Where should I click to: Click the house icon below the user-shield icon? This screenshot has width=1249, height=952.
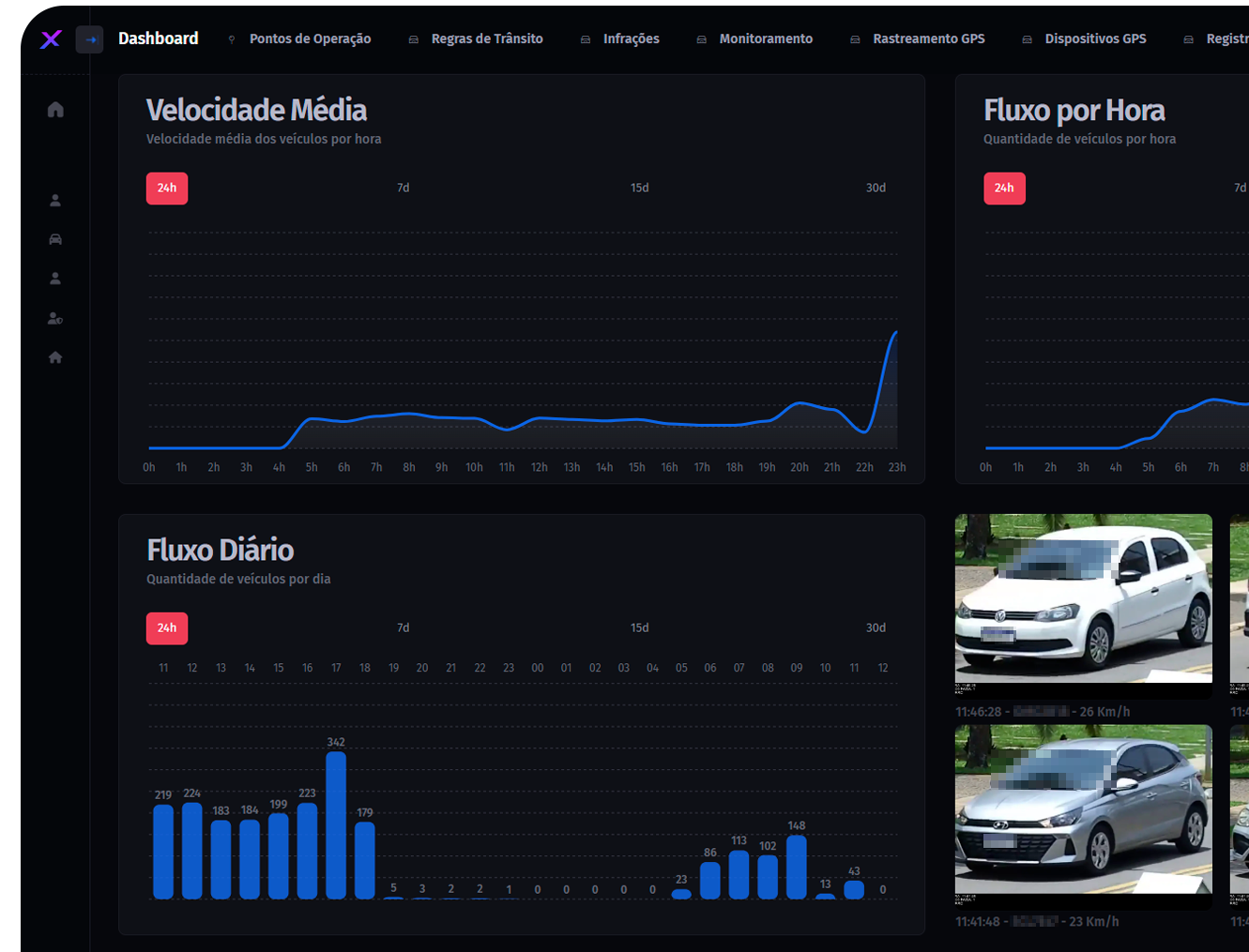pyautogui.click(x=55, y=357)
